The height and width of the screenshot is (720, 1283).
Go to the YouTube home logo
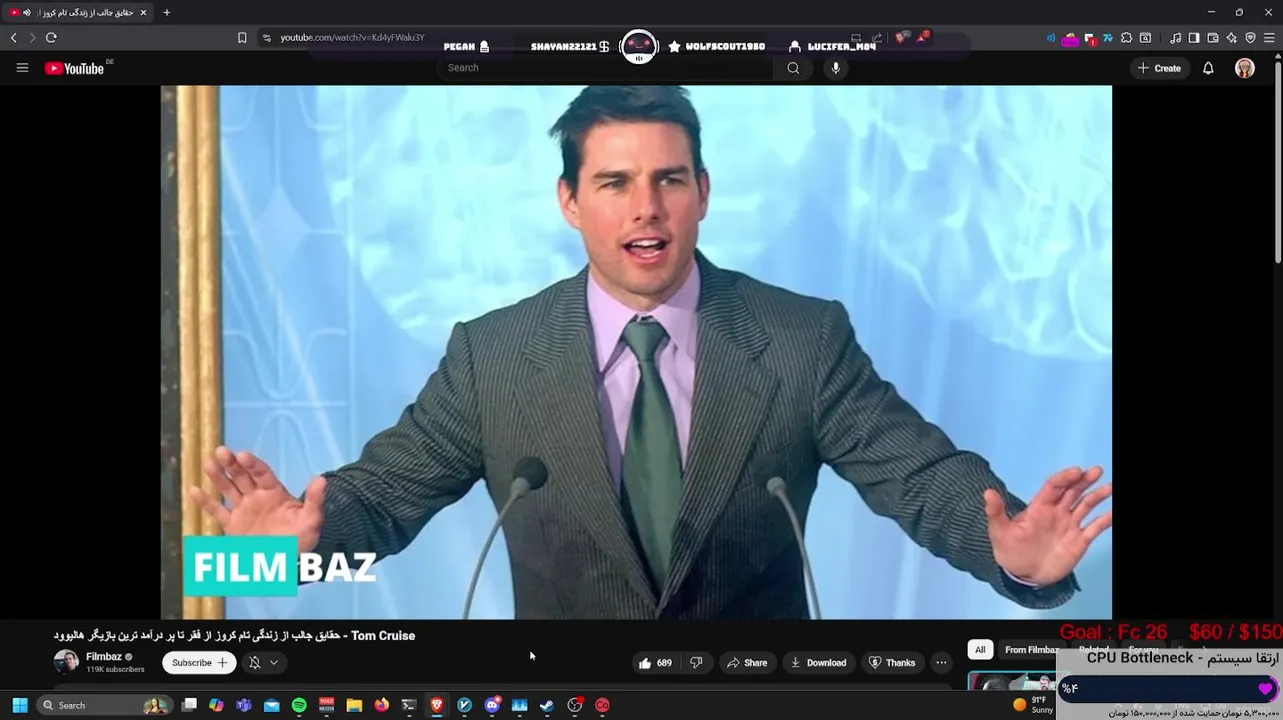[74, 68]
